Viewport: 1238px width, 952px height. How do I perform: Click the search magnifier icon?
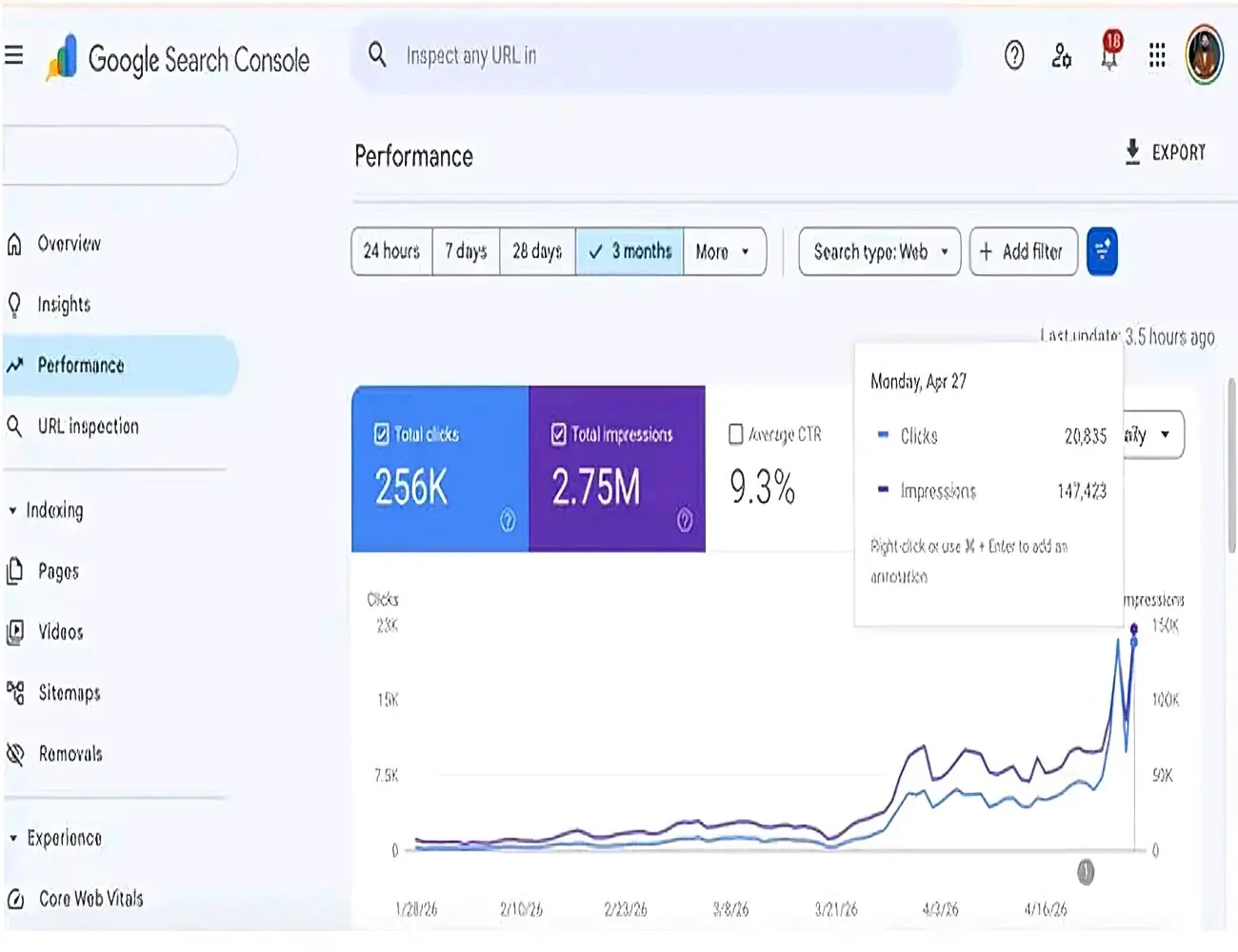coord(377,54)
